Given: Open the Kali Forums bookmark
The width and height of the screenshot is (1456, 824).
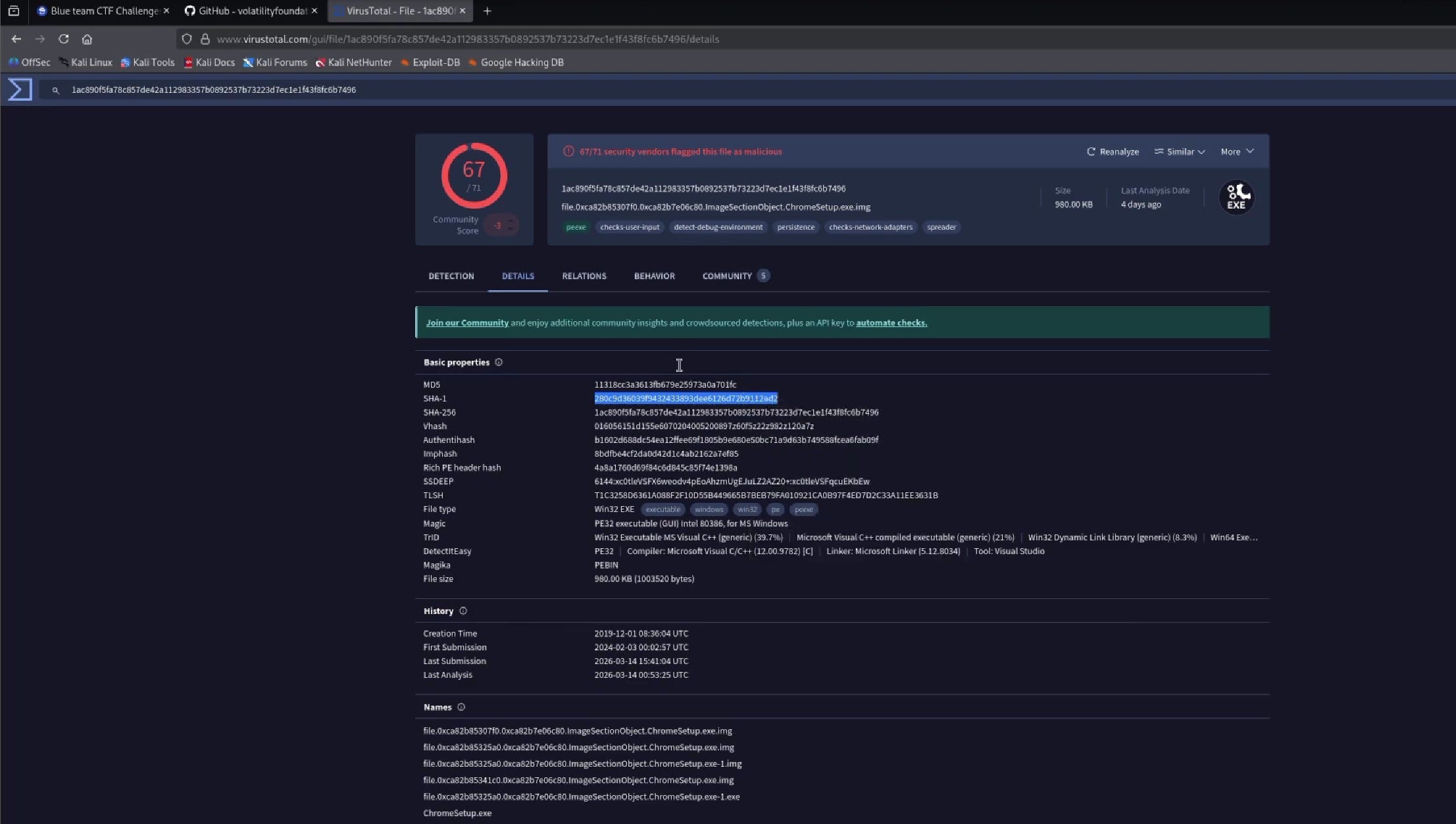Looking at the screenshot, I should 275,63.
